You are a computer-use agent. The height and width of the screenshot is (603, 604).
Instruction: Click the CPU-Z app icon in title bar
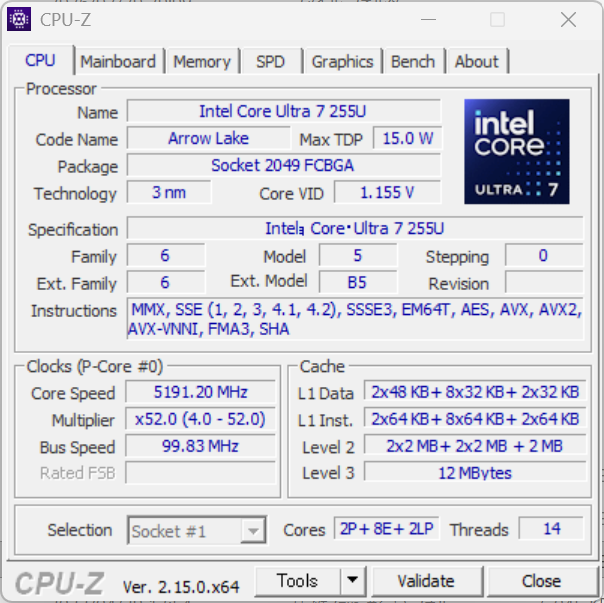(19, 19)
